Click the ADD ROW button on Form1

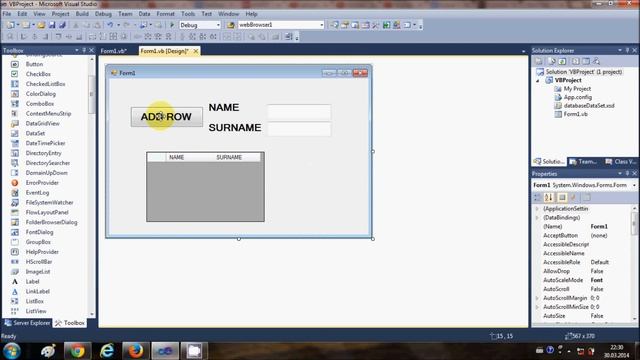[167, 117]
